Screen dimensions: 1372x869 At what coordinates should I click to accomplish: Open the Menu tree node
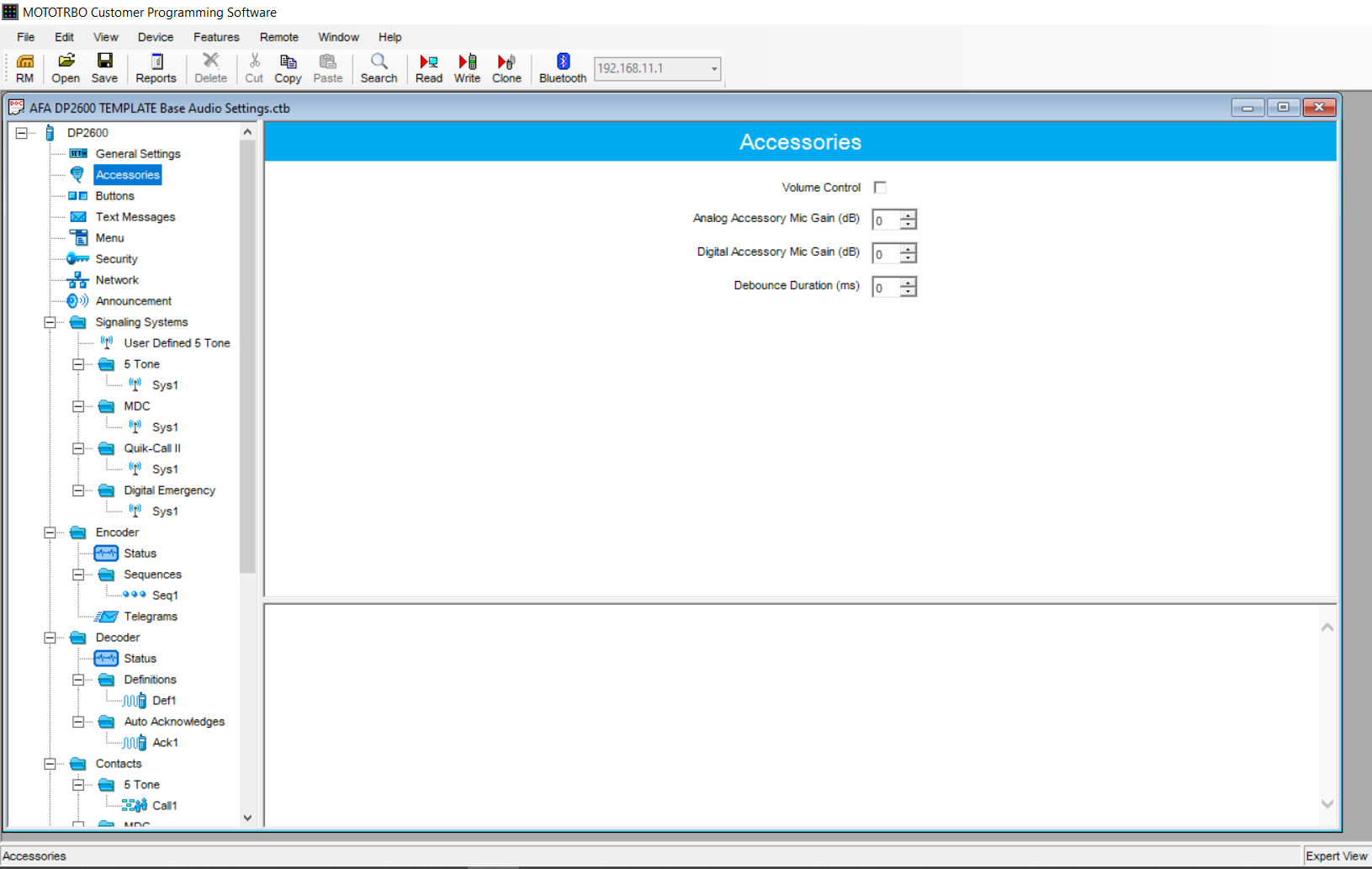(x=109, y=238)
